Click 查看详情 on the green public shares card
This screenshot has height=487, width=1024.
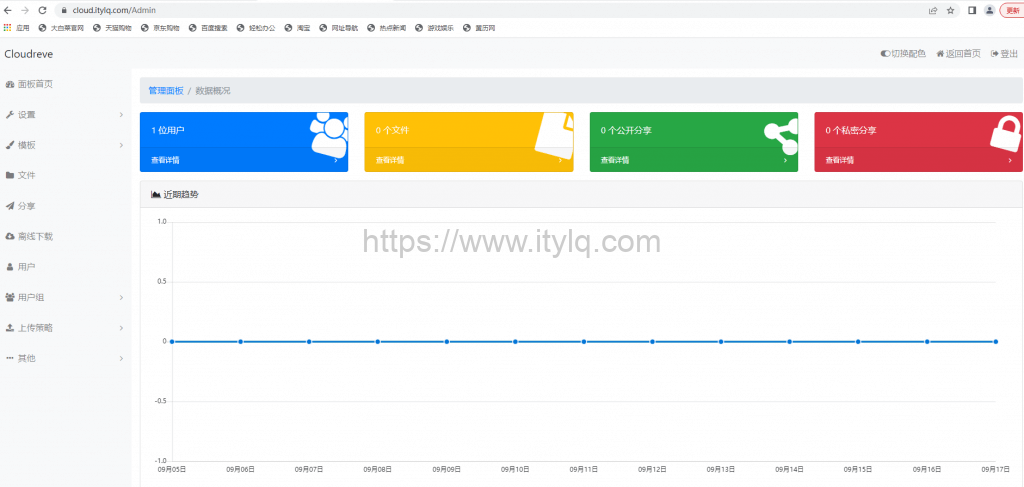[615, 160]
